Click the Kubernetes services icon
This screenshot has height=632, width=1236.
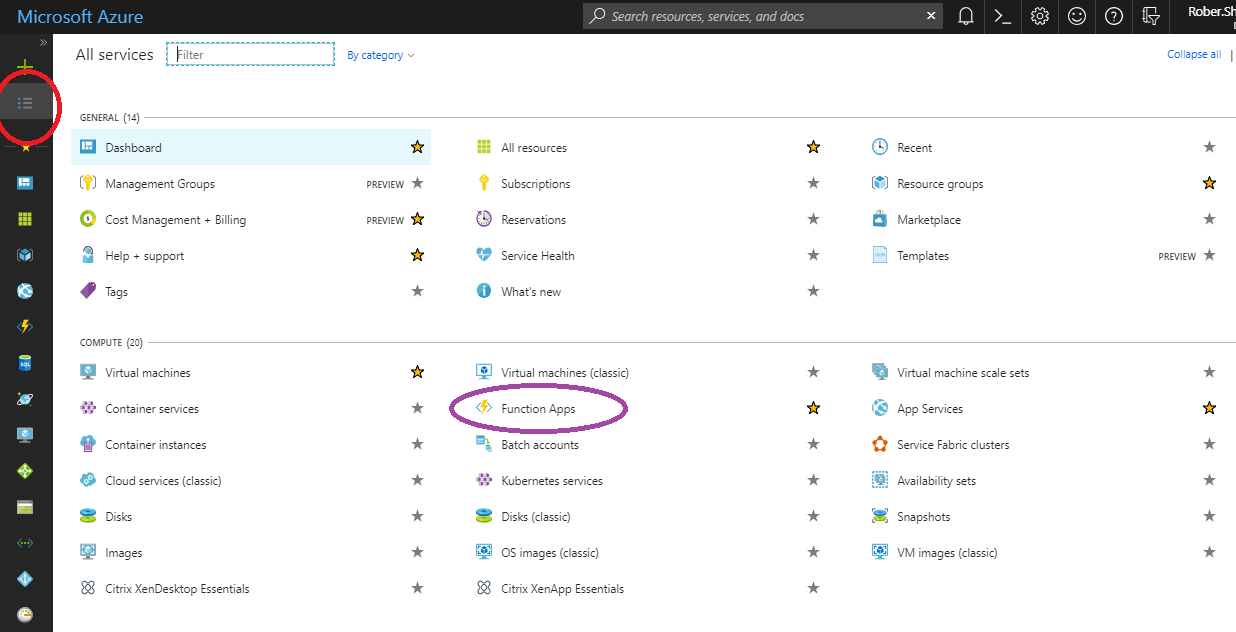pos(484,481)
